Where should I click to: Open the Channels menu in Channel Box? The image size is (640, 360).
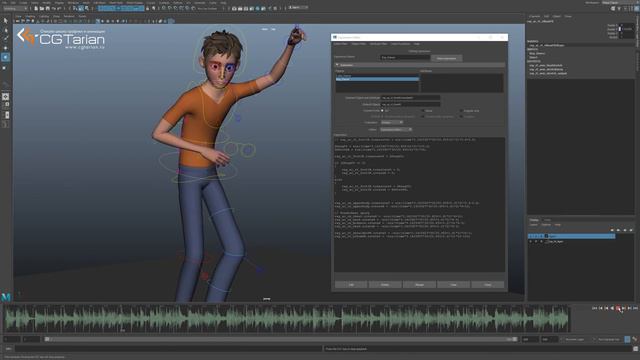534,16
